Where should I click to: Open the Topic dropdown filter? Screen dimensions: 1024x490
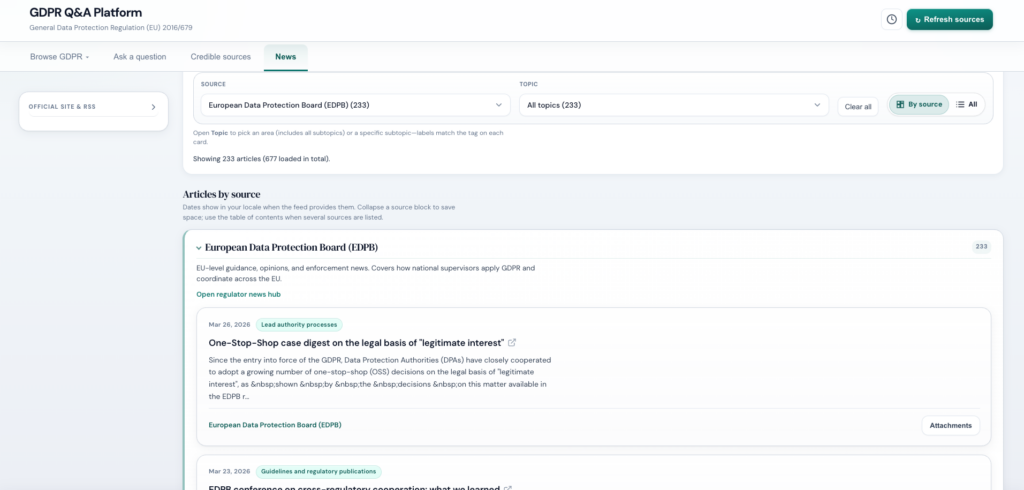673,105
